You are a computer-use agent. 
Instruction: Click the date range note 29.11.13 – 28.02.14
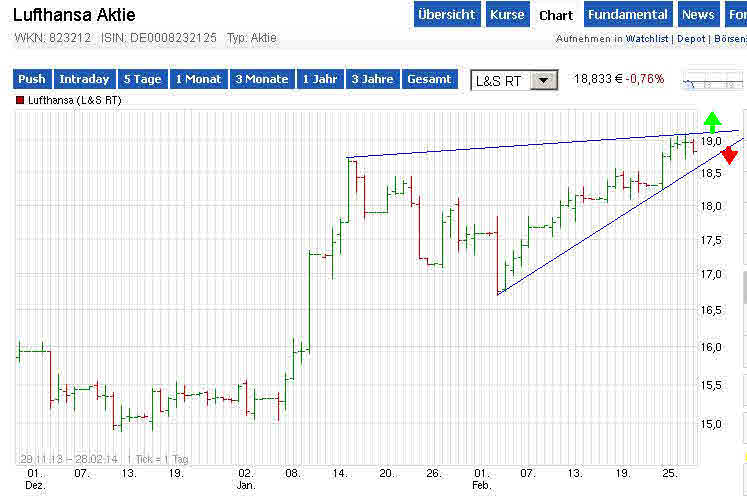pos(69,459)
